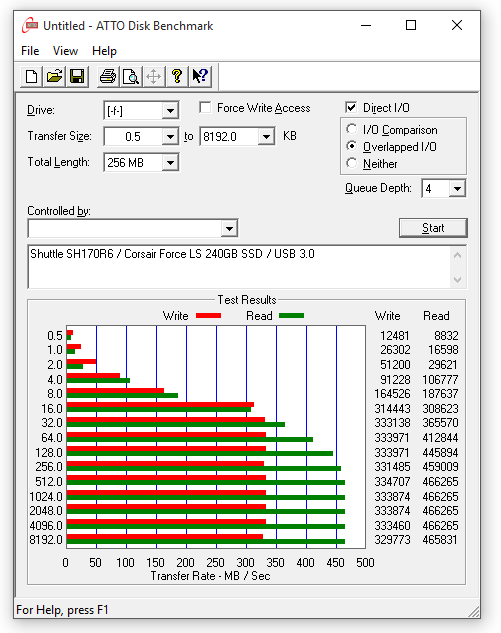Click the description scrollbar down arrow

tap(457, 279)
